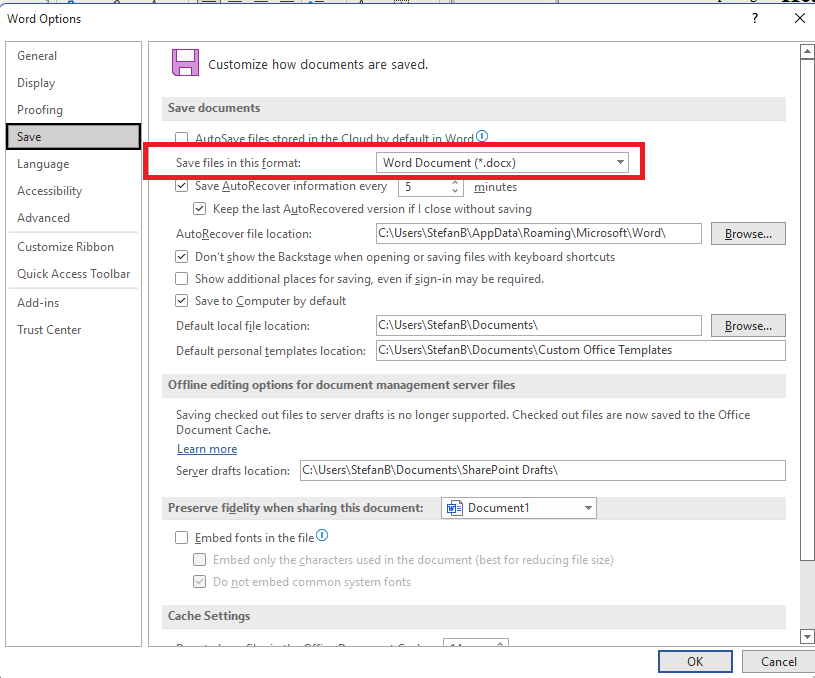This screenshot has width=815, height=678.
Task: Toggle Don't show the Backstage checkbox
Action: [x=181, y=257]
